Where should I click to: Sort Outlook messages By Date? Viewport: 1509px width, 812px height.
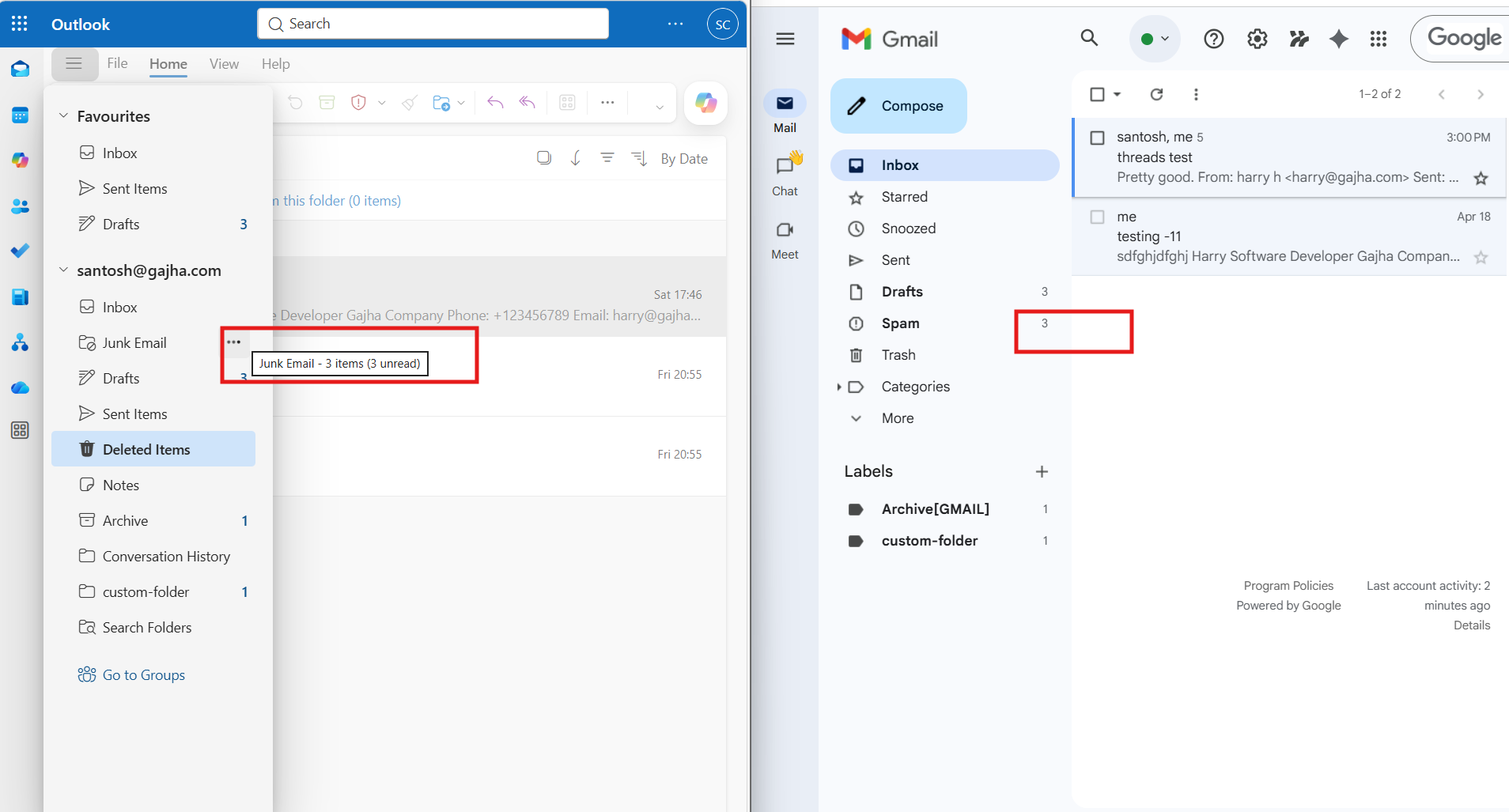[684, 159]
